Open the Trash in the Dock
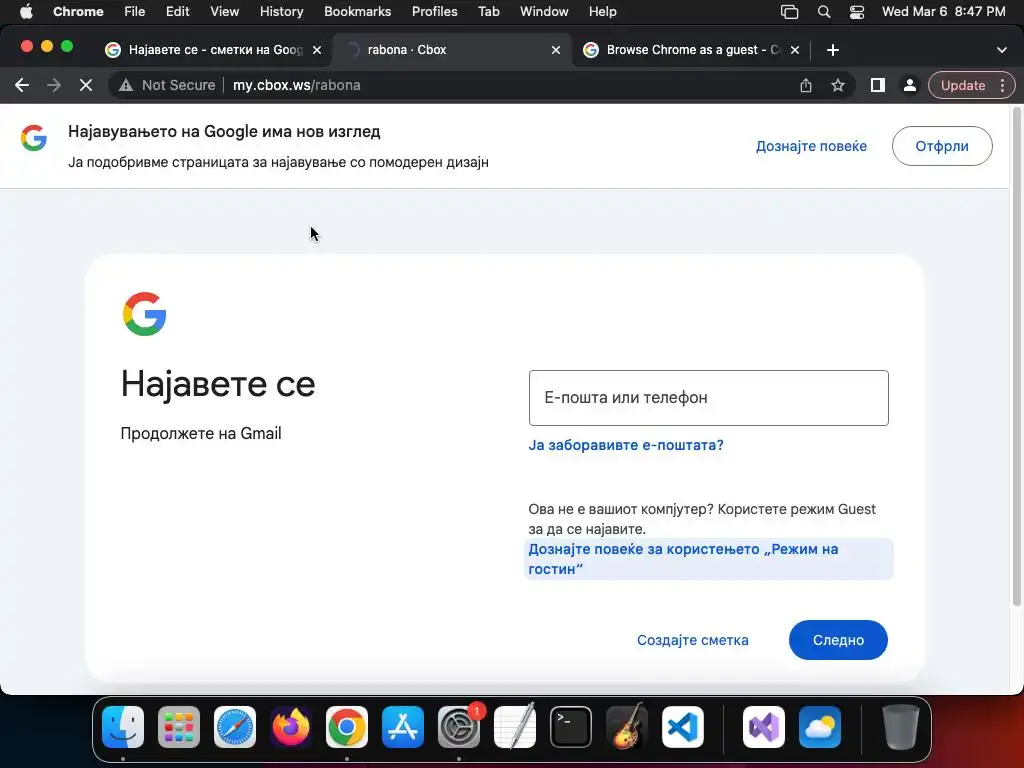The height and width of the screenshot is (768, 1024). (x=901, y=727)
